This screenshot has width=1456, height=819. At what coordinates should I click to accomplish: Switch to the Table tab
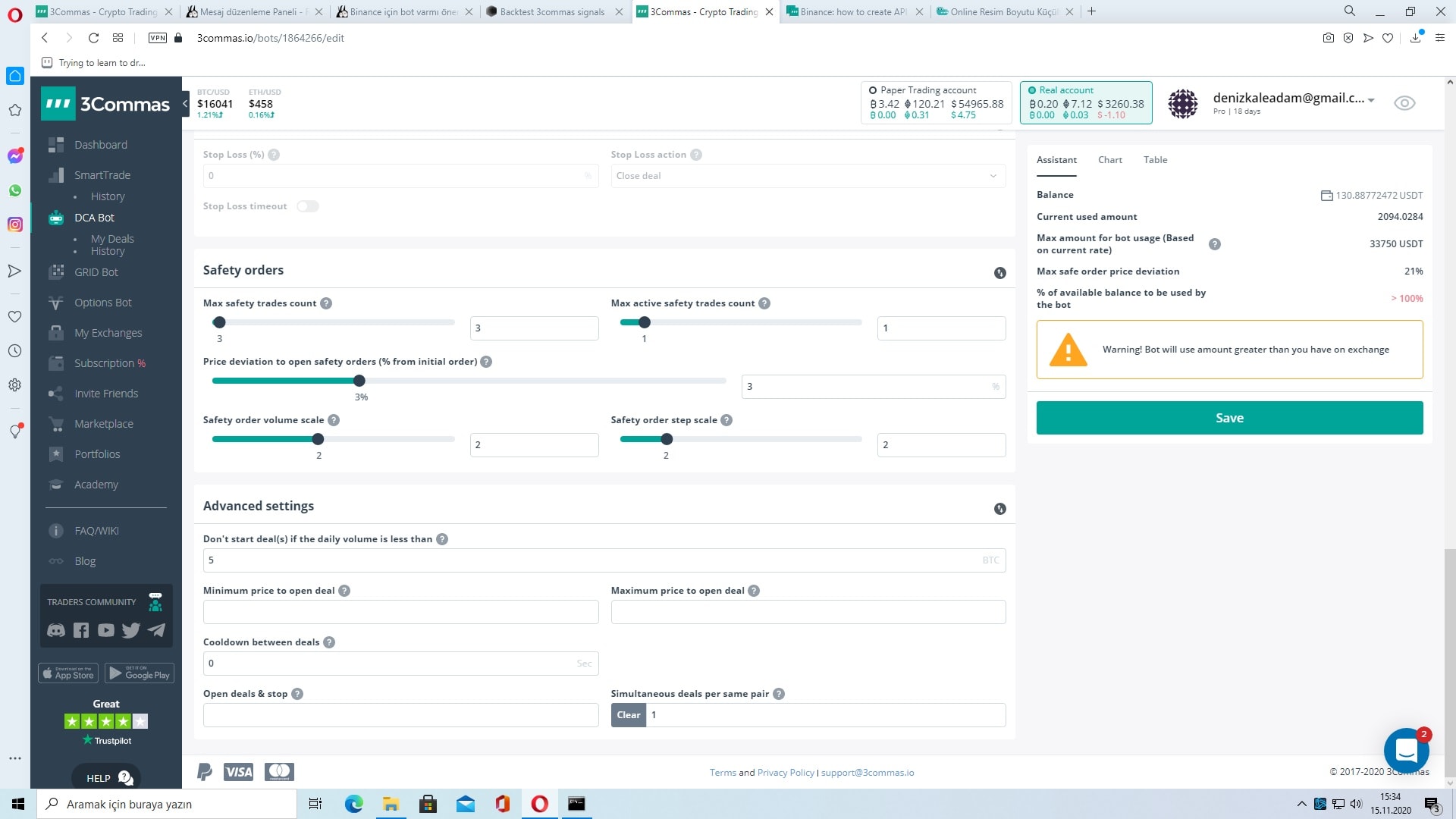point(1156,160)
